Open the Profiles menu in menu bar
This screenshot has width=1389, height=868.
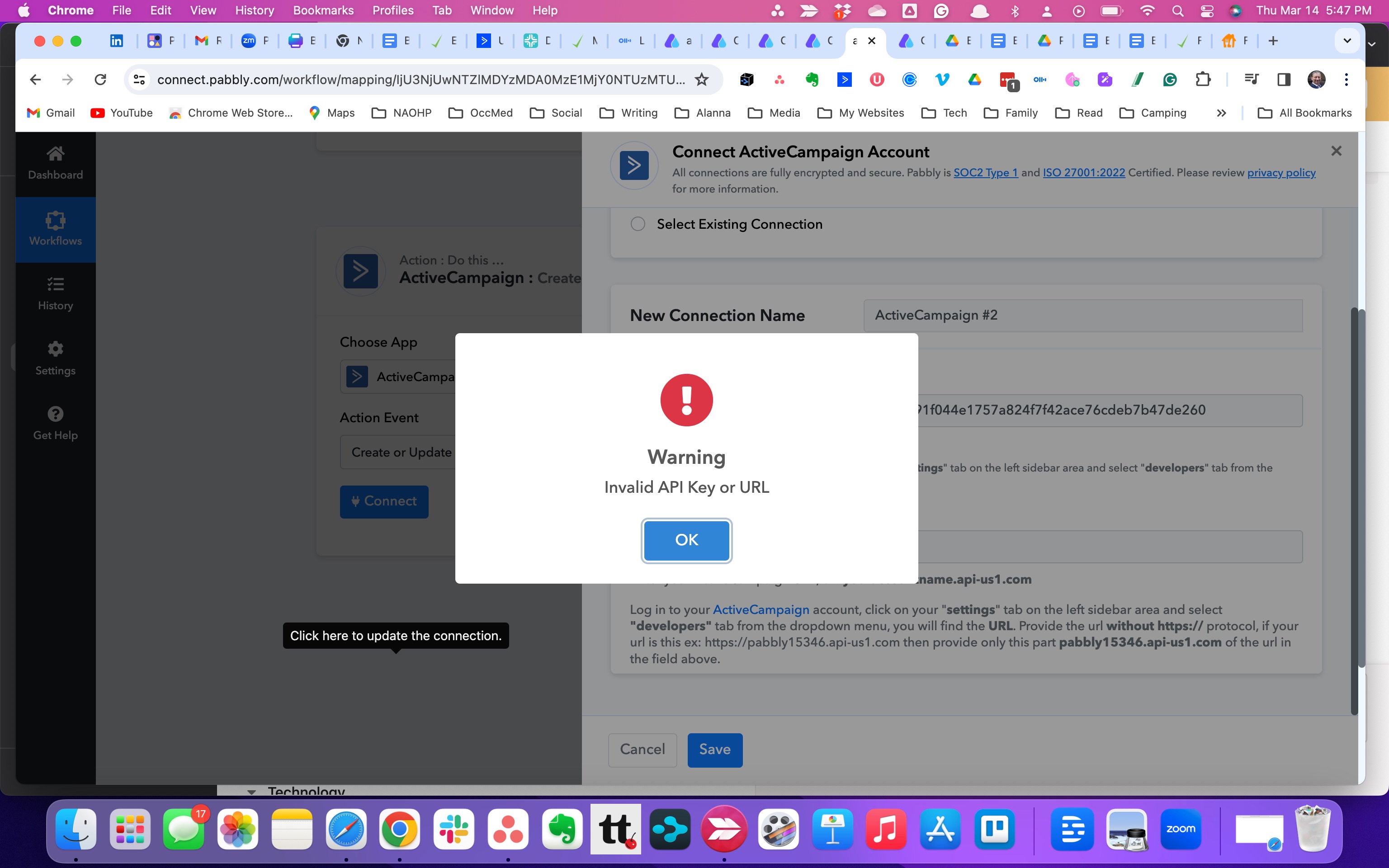coord(393,10)
